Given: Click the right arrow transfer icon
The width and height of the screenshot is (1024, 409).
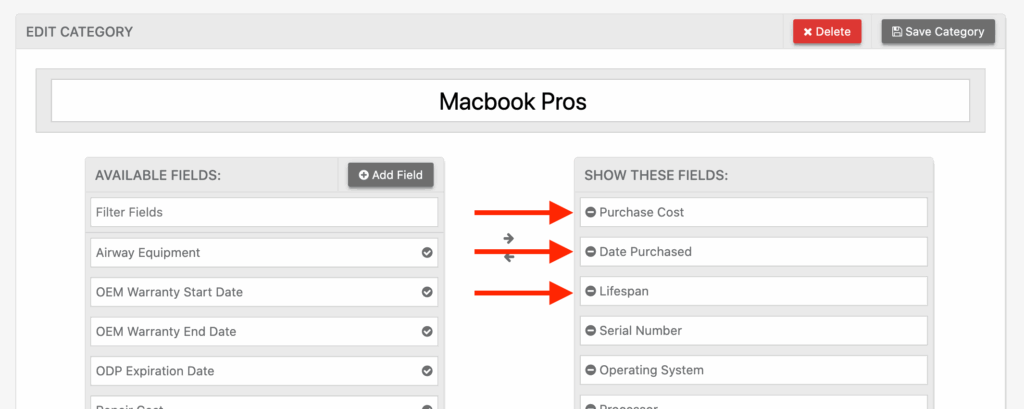Looking at the screenshot, I should [x=508, y=238].
